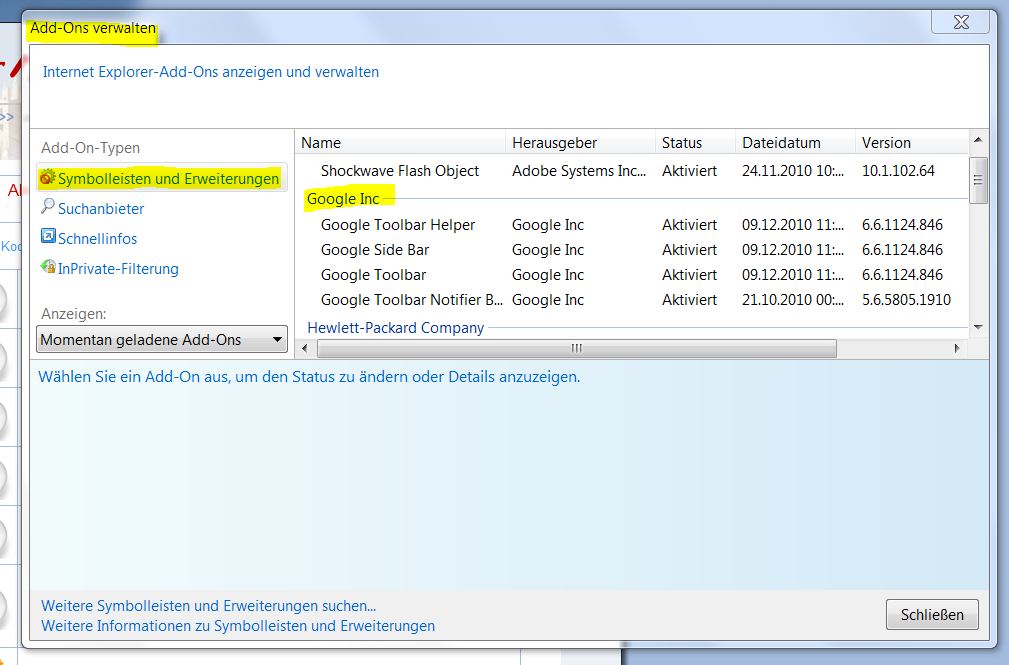Sort list by Version column header
Image resolution: width=1009 pixels, height=665 pixels.
click(x=911, y=143)
